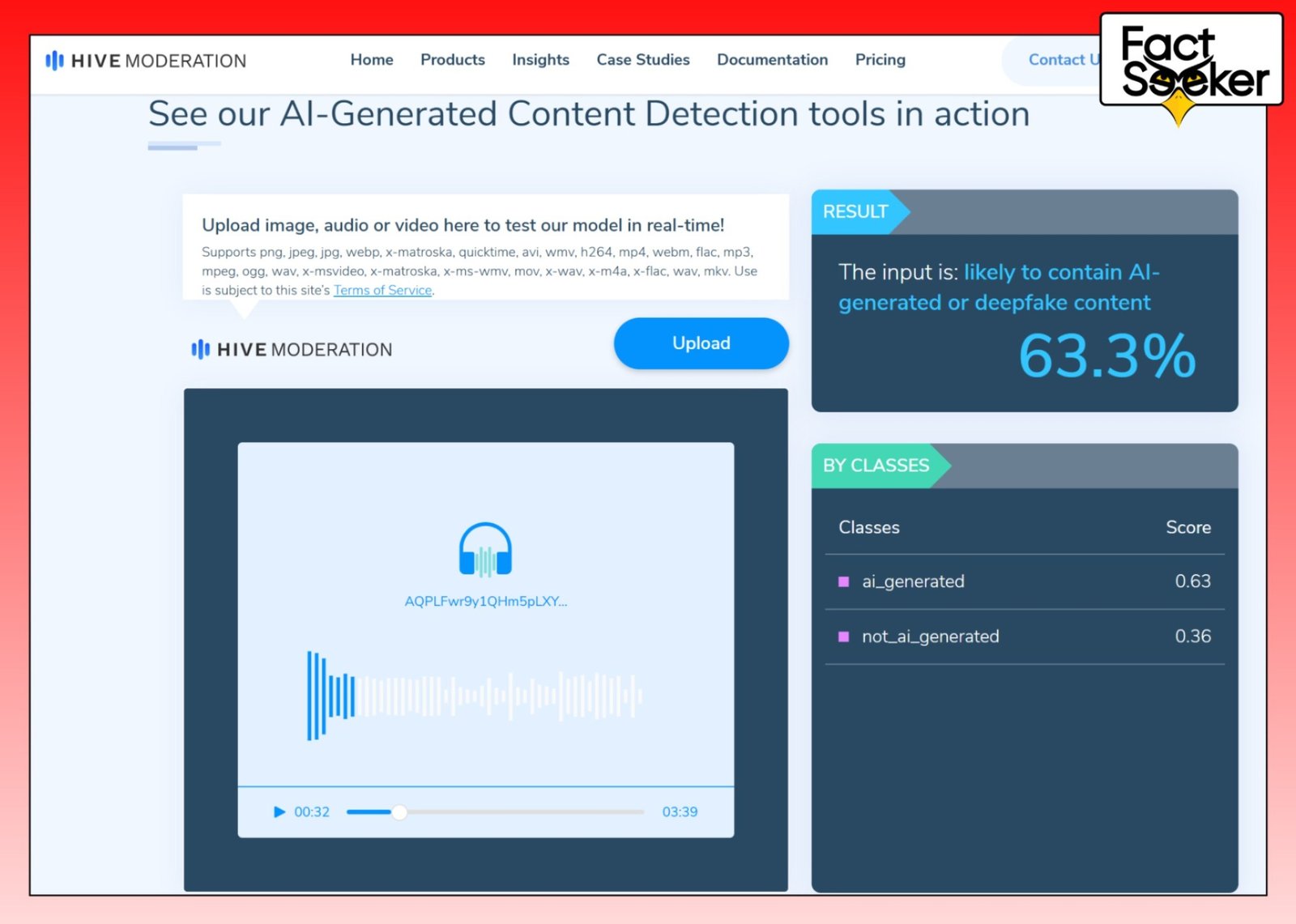
Task: Click the audio filename AQPLFwr9y1QHm5pLXY...
Action: [x=486, y=601]
